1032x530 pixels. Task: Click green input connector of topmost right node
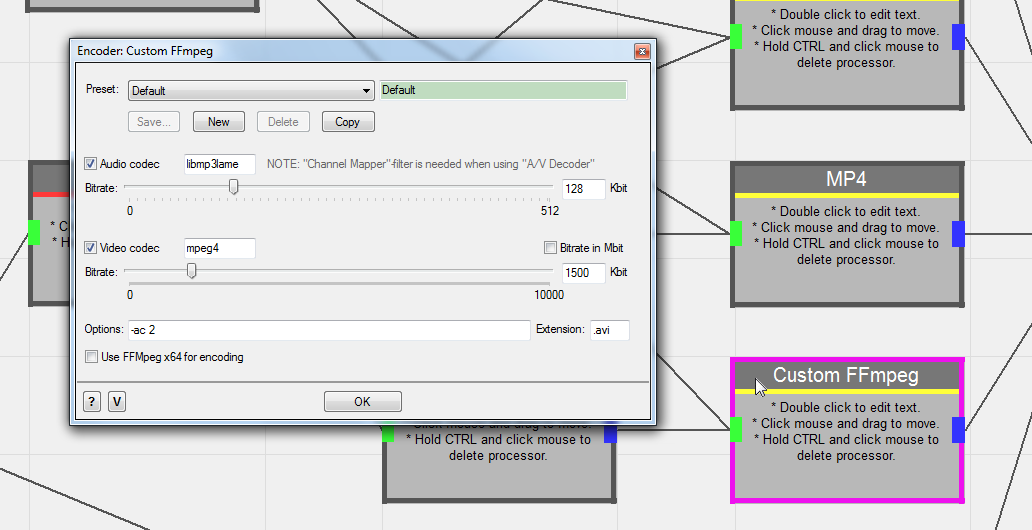pos(736,36)
